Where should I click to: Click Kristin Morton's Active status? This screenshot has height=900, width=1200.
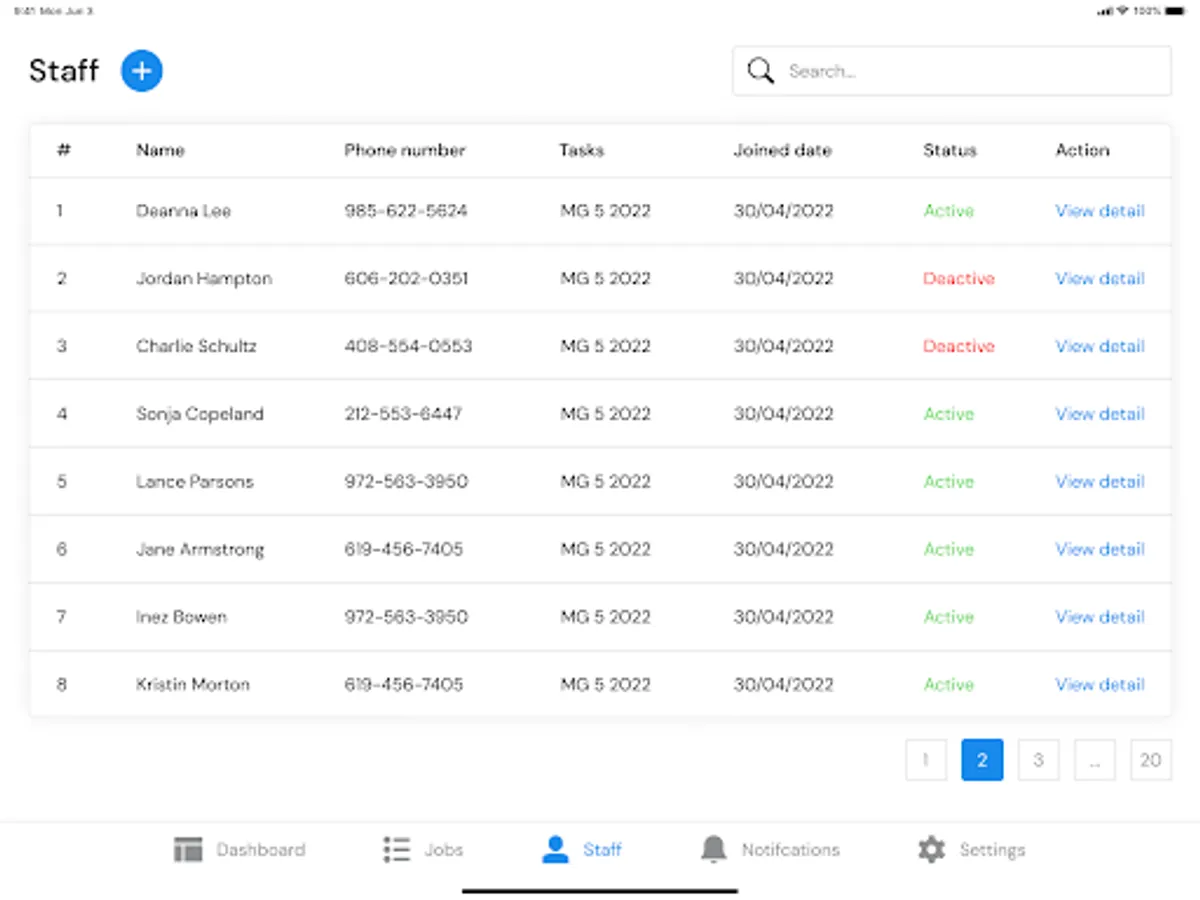point(949,685)
